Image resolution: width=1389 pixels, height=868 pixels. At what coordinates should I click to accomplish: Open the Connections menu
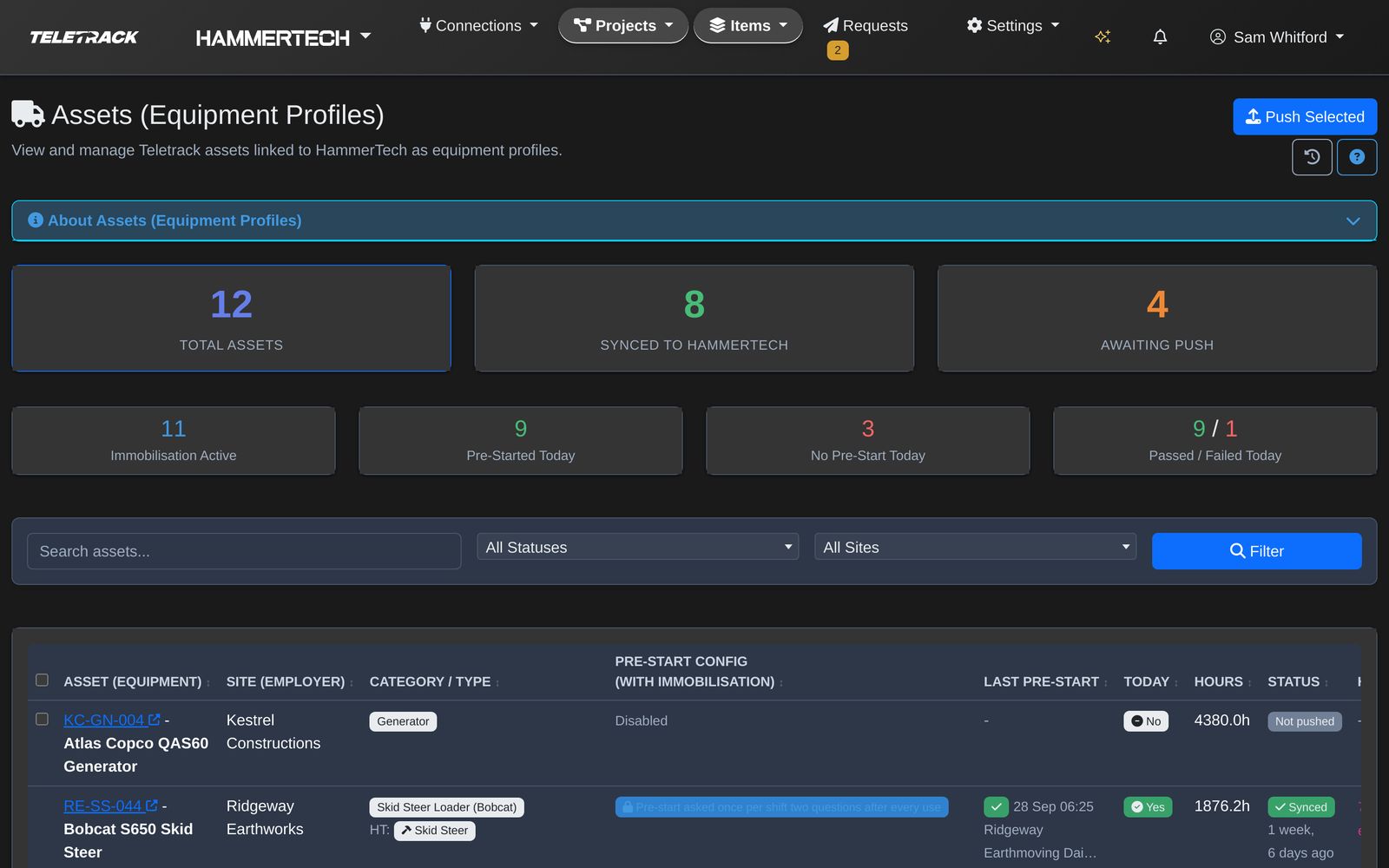(478, 26)
